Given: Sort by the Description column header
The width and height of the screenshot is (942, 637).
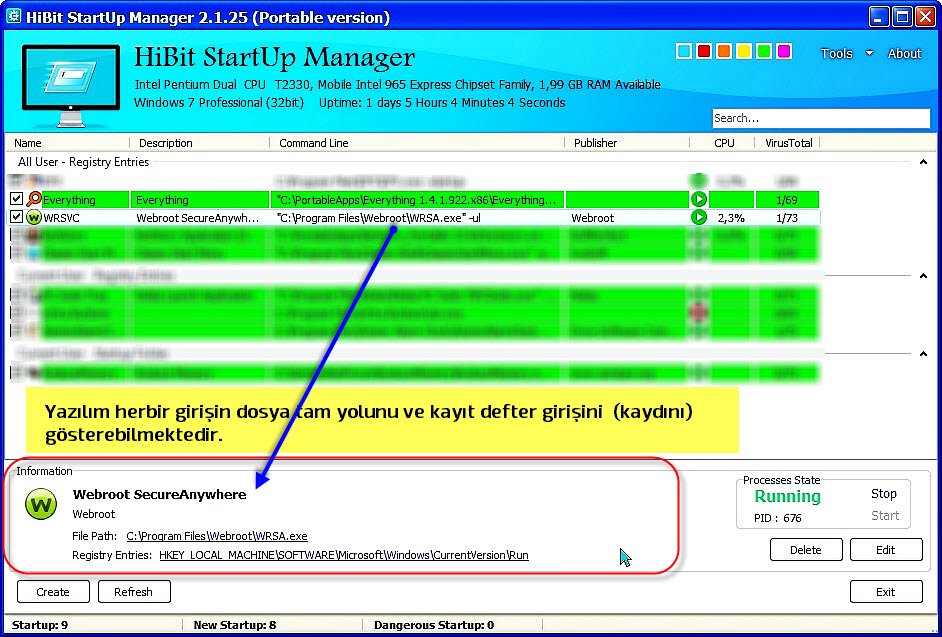Looking at the screenshot, I should pyautogui.click(x=166, y=143).
